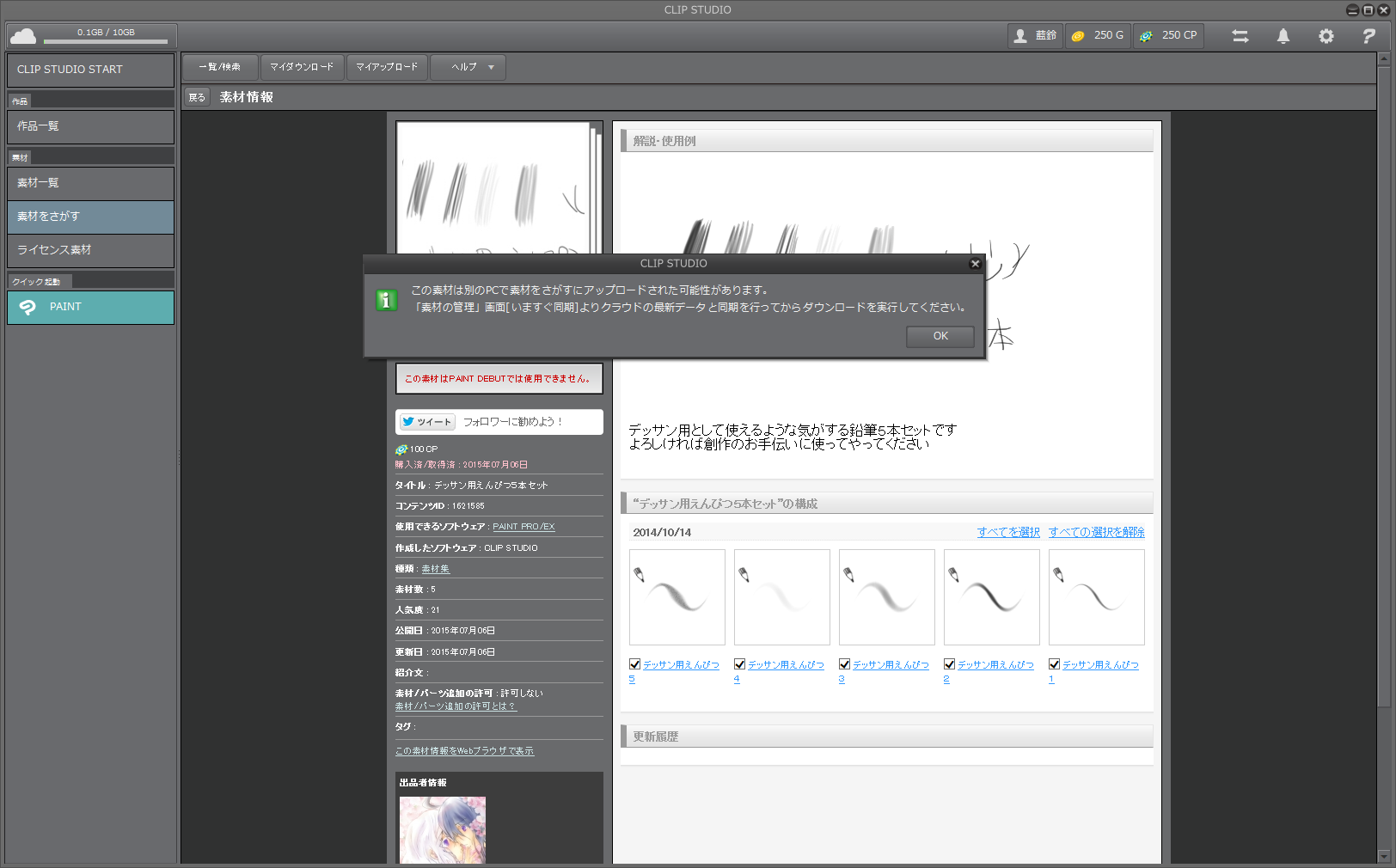Click the すべての選択を解除 link
The height and width of the screenshot is (868, 1396).
1096,533
